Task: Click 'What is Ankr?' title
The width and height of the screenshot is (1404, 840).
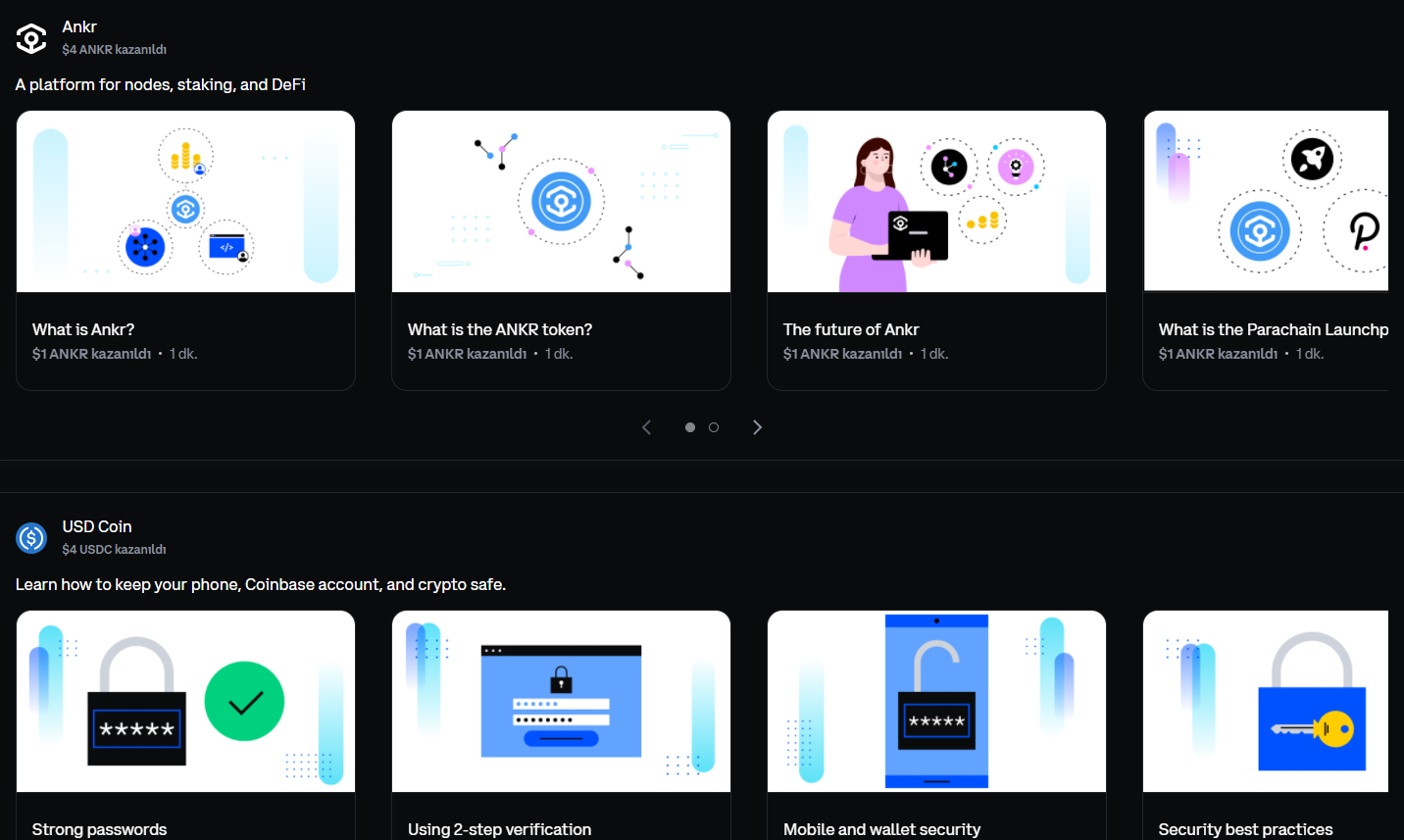Action: (83, 329)
